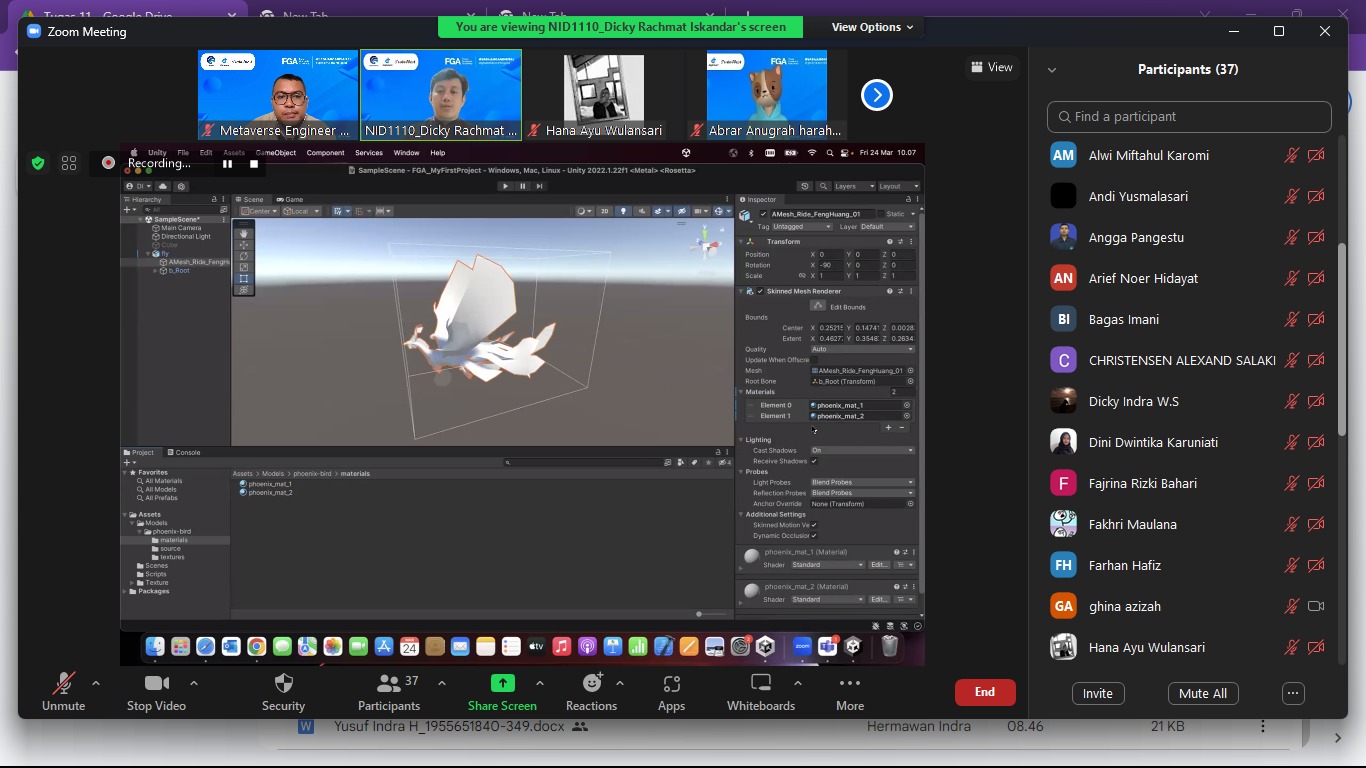
Task: Click the participants list scrollbar
Action: 1342,340
